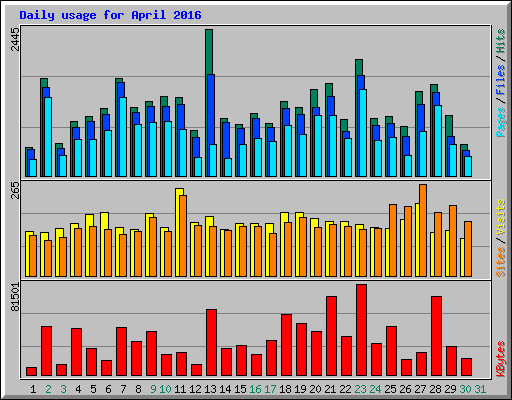The image size is (512, 400).
Task: Click day 11 on the x-axis
Action: pos(180,389)
